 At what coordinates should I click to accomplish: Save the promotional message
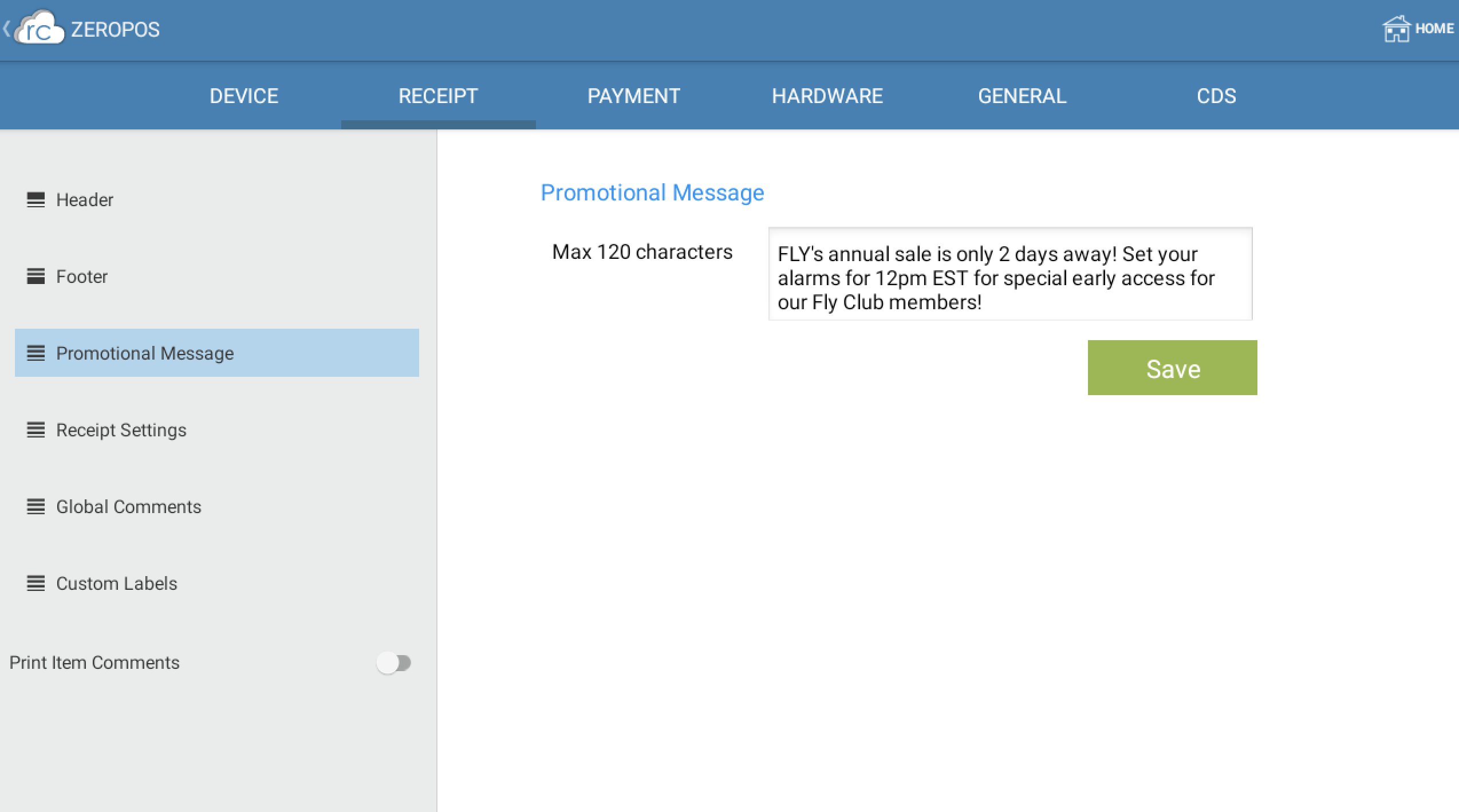point(1172,368)
